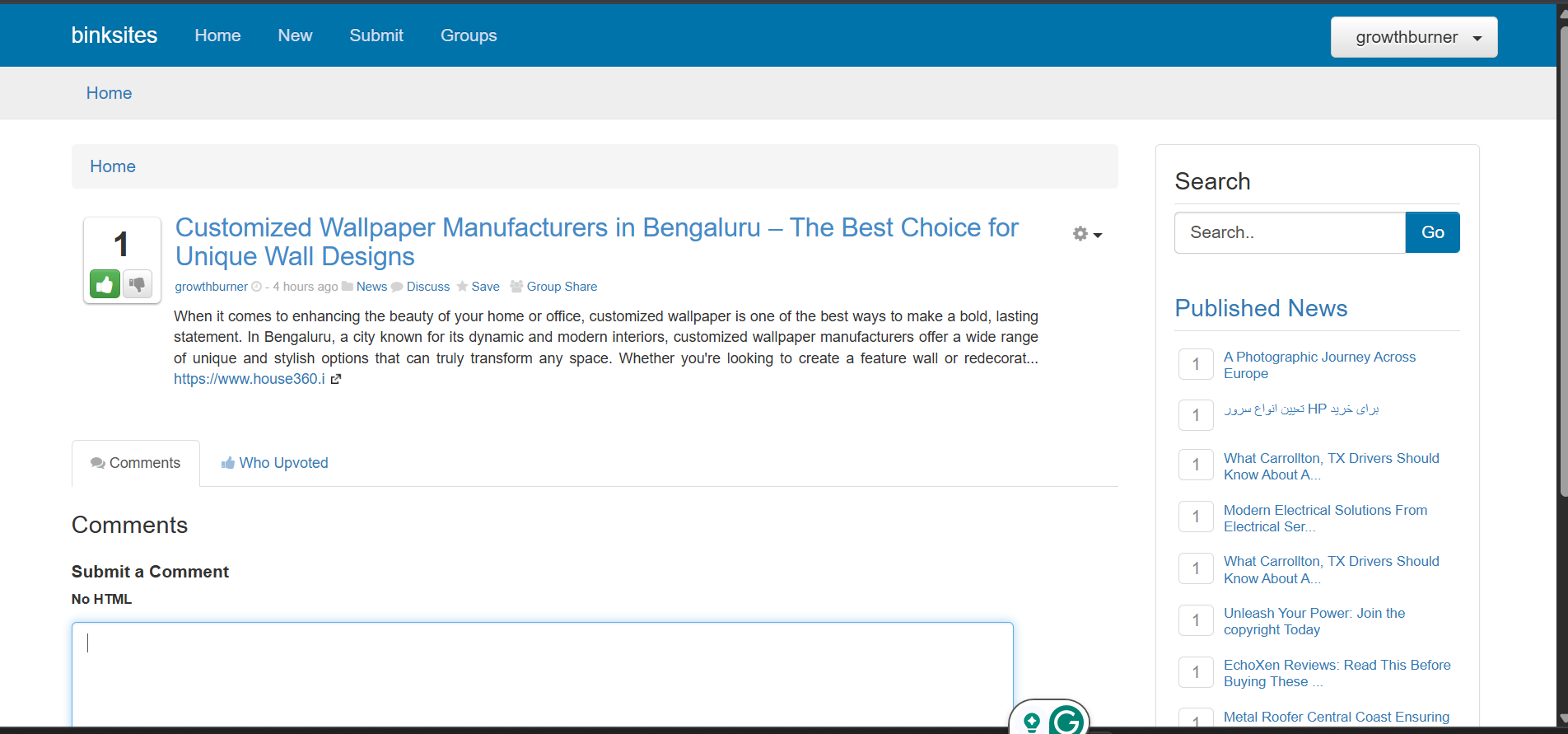Viewport: 1568px width, 734px height.
Task: Open Discuss with the speech bubble link
Action: [421, 287]
